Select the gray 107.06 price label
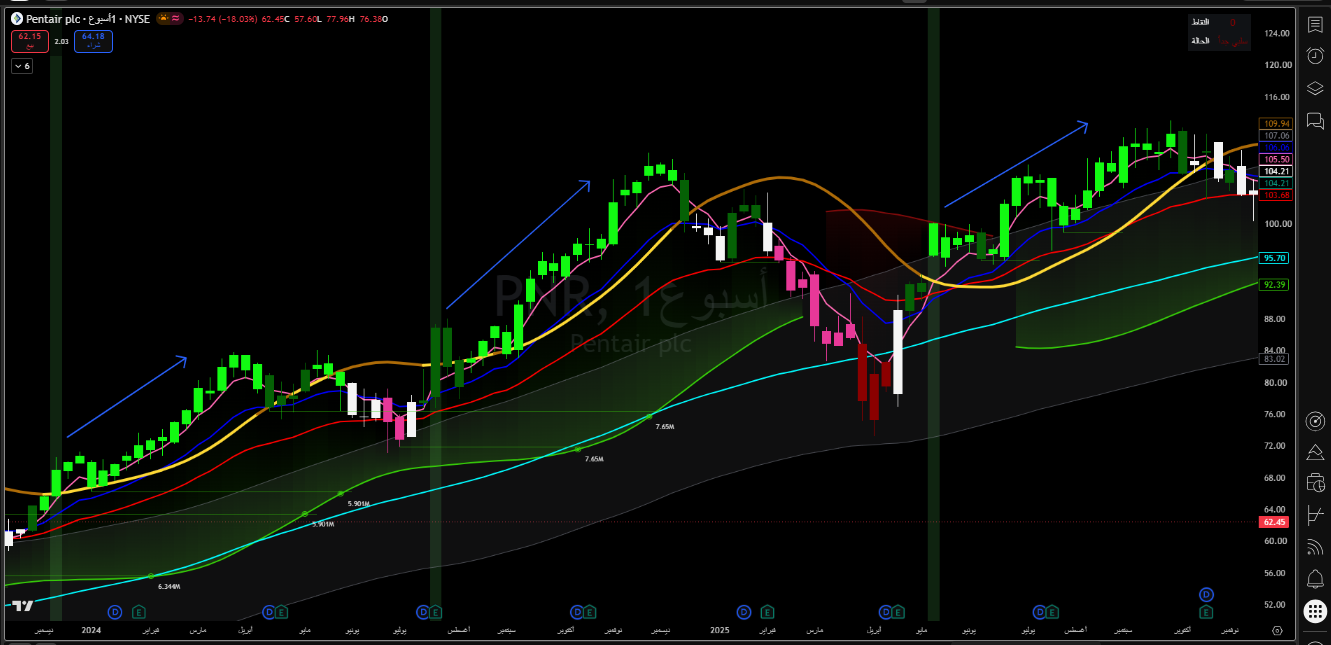This screenshot has width=1331, height=645. (1277, 135)
